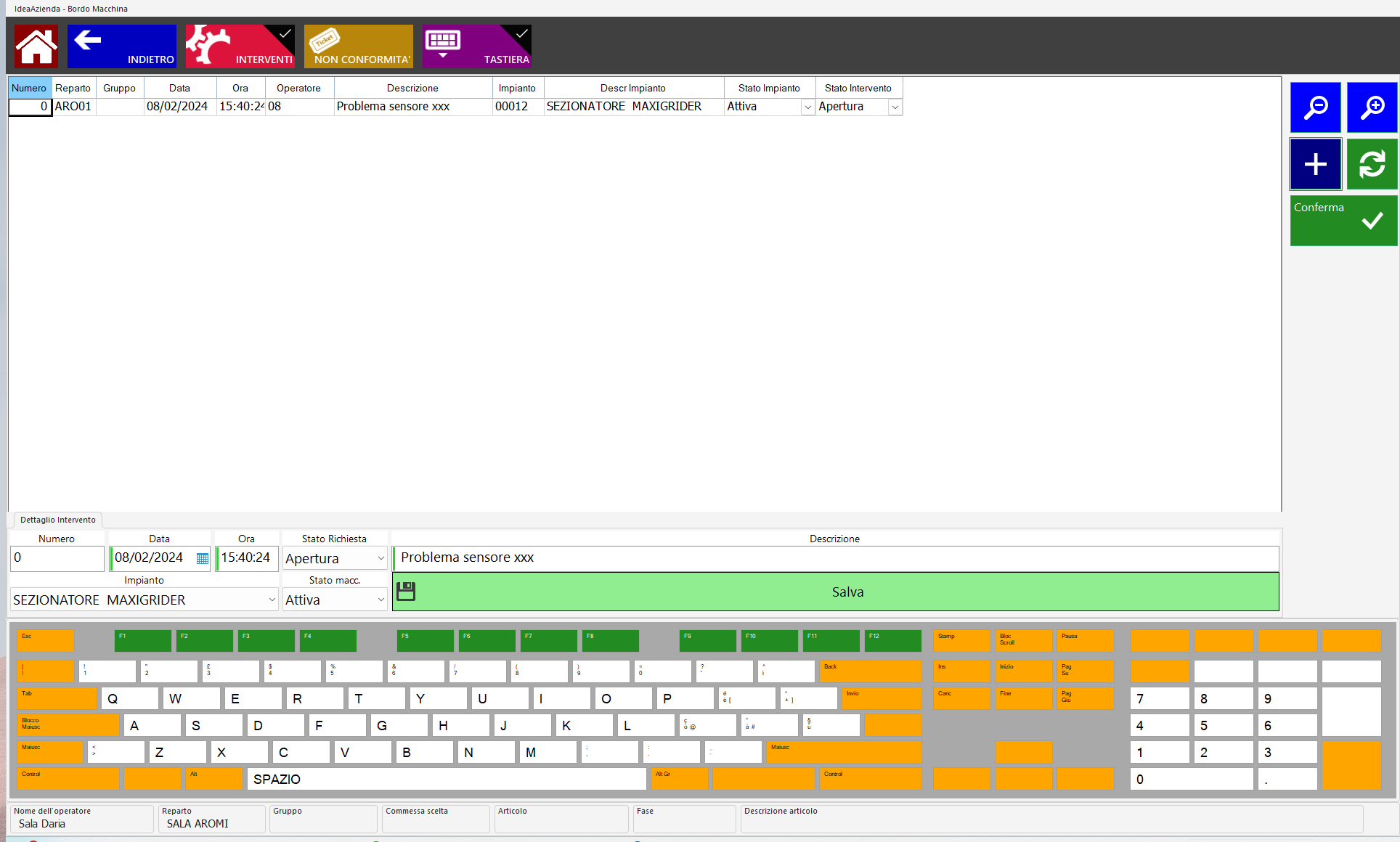The image size is (1400, 842).
Task: Click the Nome dell'operatore field Sala Daria
Action: [x=81, y=819]
